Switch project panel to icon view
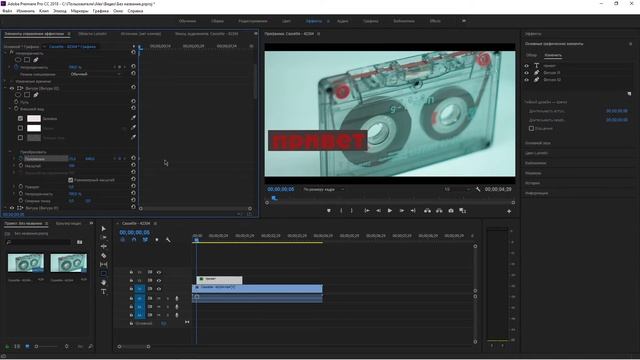This screenshot has height=360, width=640. point(27,346)
